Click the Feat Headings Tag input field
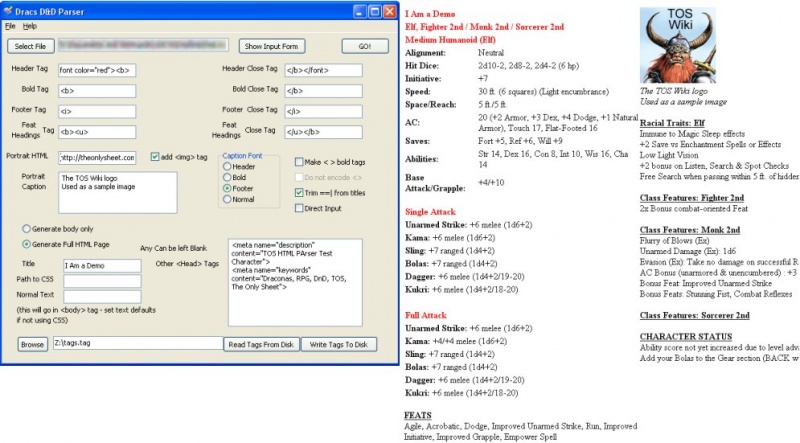This screenshot has height=443, width=800. coord(97,132)
